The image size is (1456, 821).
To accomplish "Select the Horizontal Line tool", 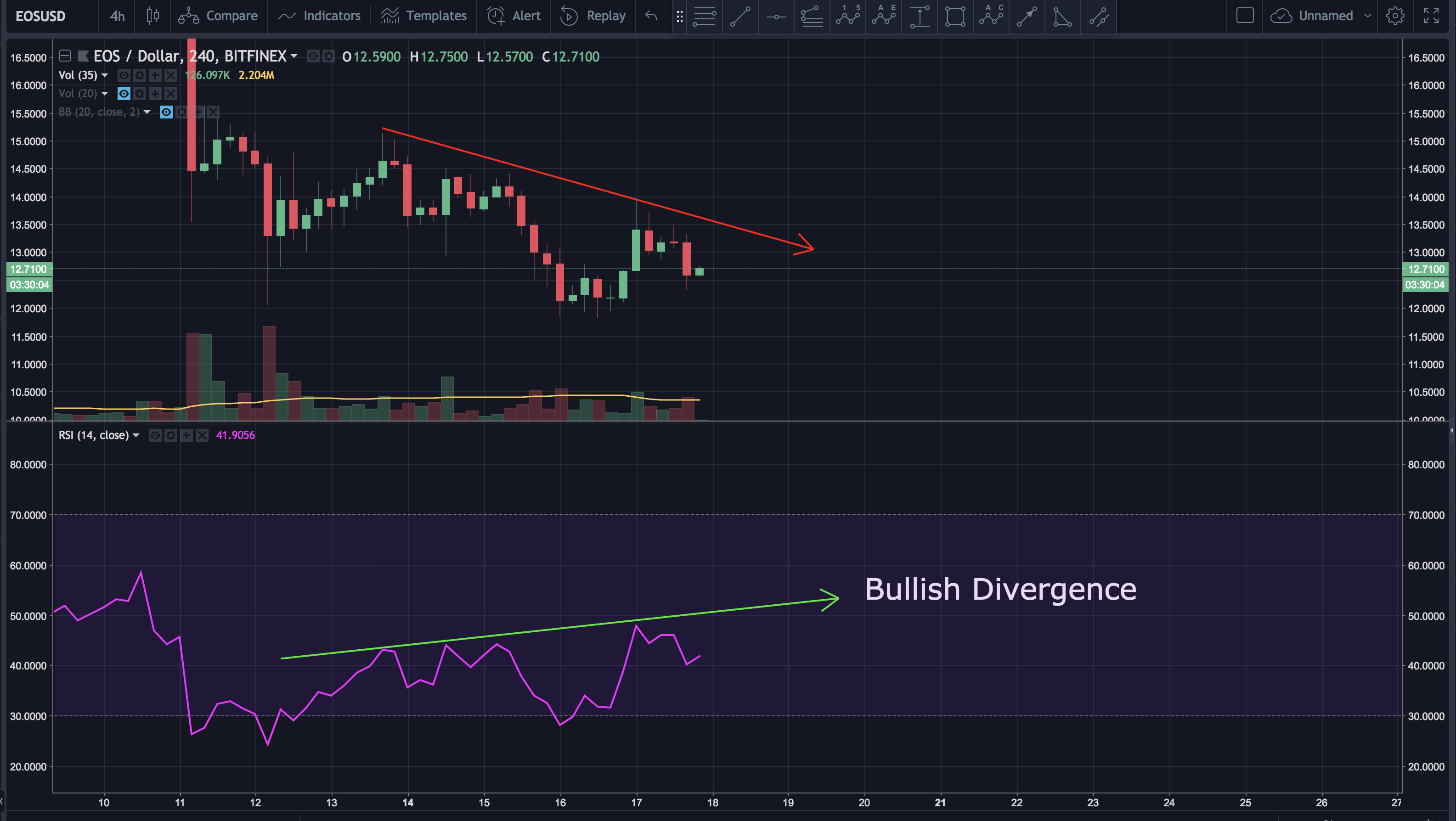I will click(x=776, y=17).
